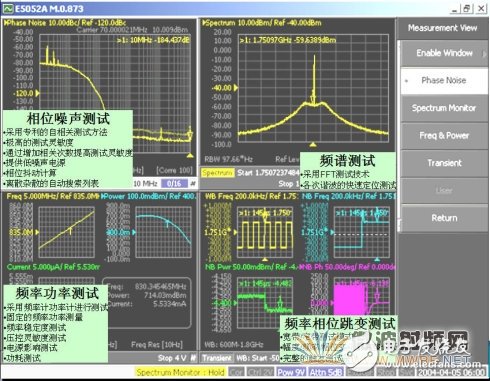Click the Svc status indicator

click(406, 372)
